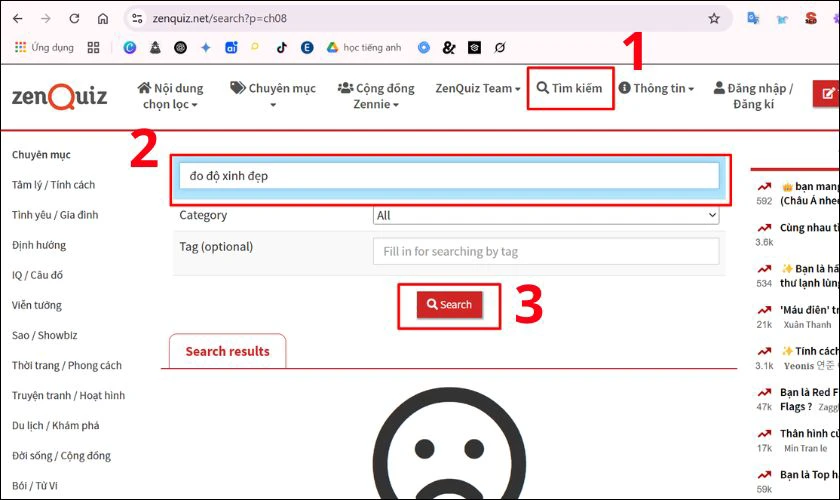Expand the 'Nội dung chọn lọc' menu
Viewport: 840px width, 500px height.
[170, 96]
